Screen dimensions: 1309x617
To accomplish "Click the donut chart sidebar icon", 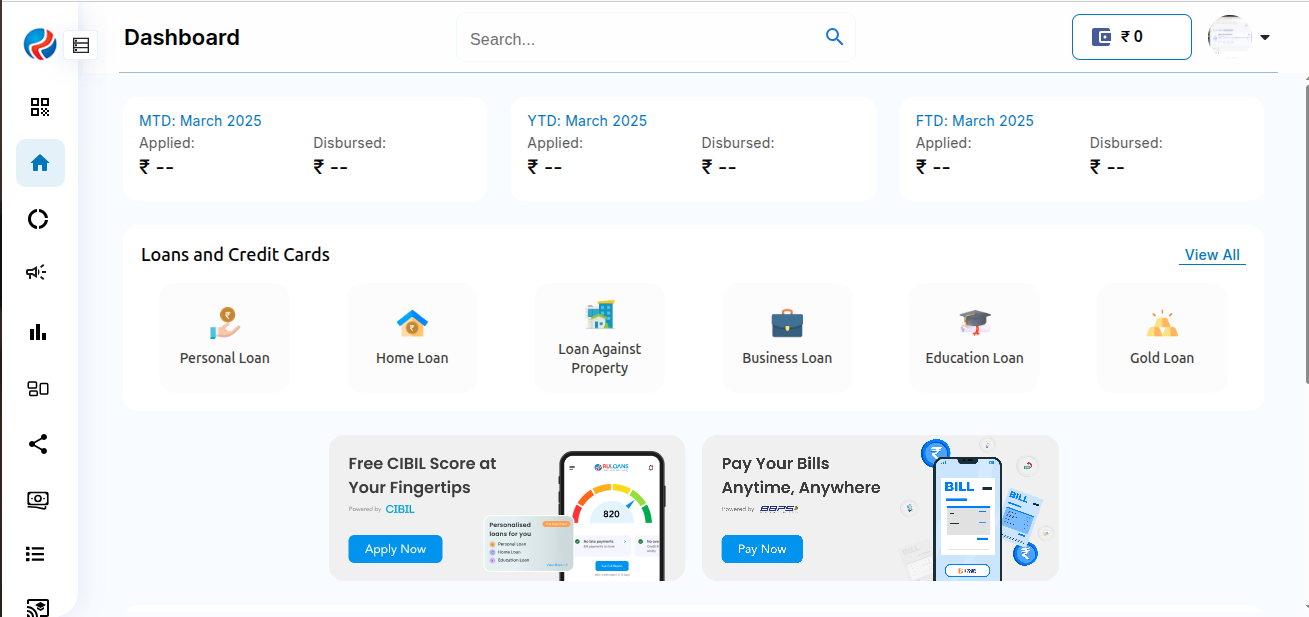I will 38,219.
